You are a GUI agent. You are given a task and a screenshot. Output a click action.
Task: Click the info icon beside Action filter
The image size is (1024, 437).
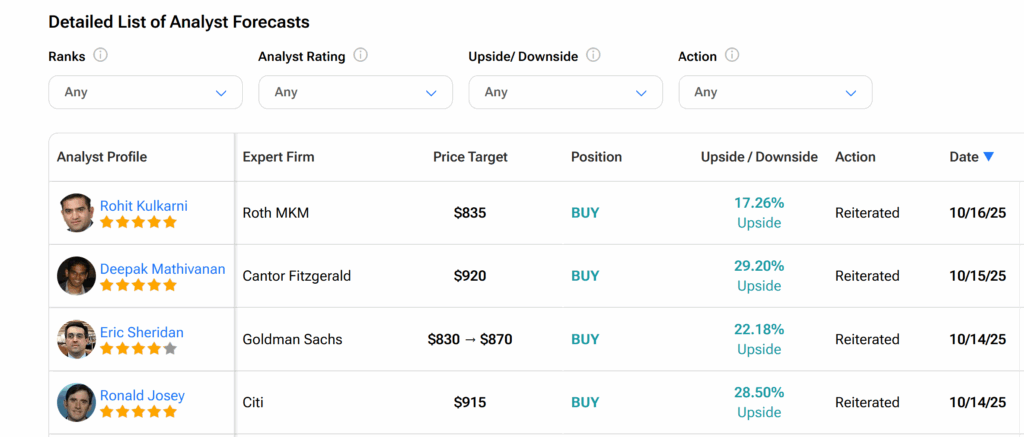tap(732, 56)
